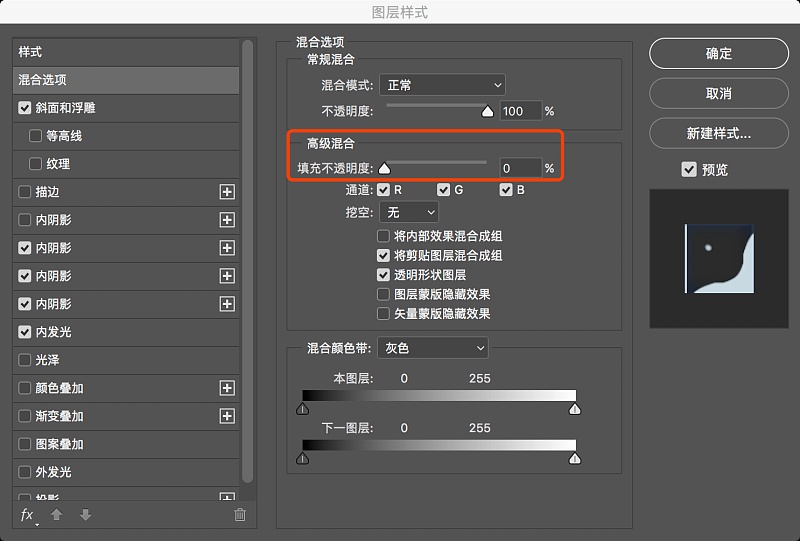Toggle the B channel checkbox
This screenshot has height=541, width=800.
click(506, 190)
